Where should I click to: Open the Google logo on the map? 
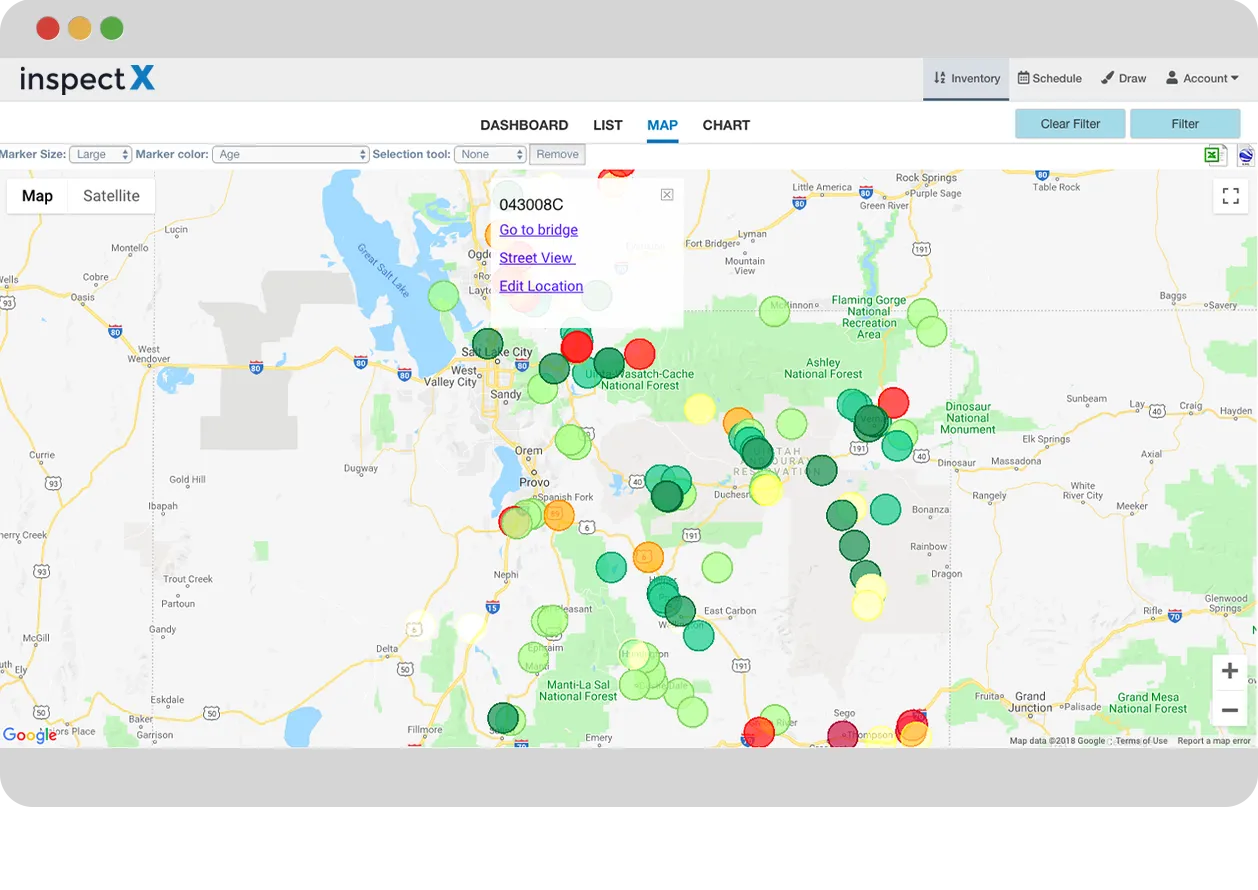[30, 736]
